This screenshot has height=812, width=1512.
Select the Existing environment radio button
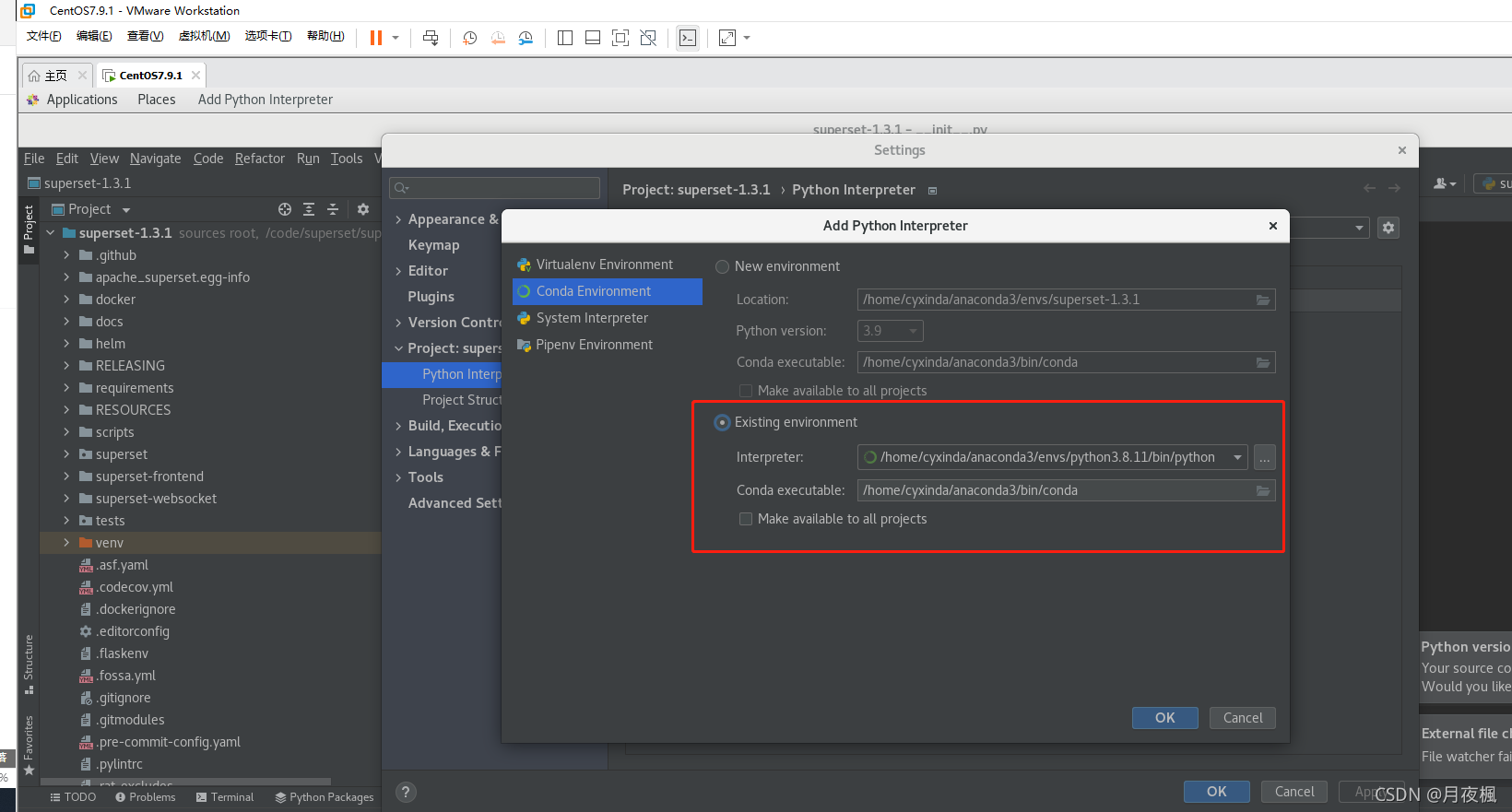(723, 422)
